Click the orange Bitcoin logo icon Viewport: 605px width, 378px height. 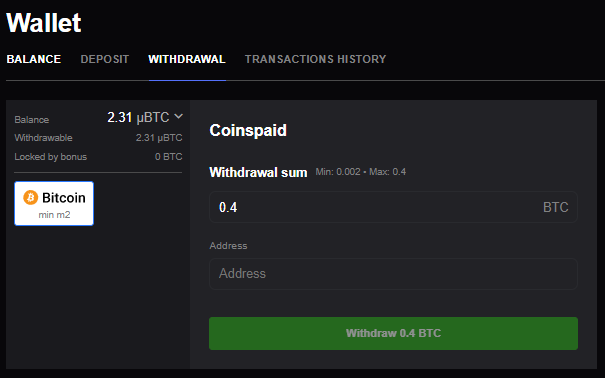(x=30, y=197)
